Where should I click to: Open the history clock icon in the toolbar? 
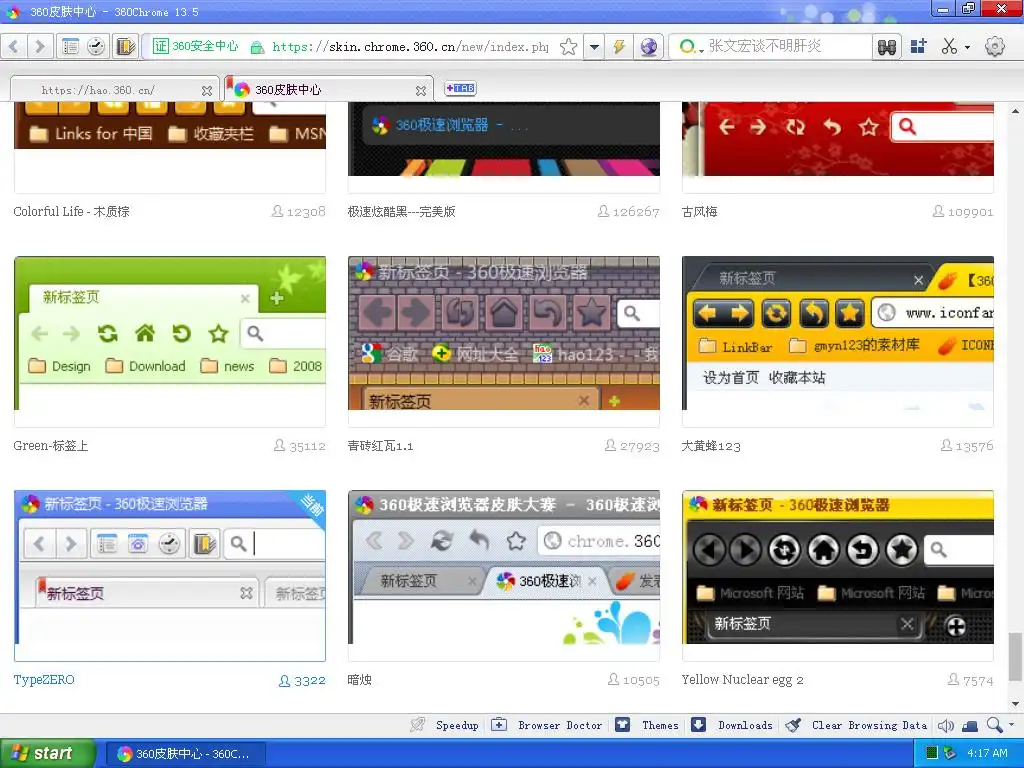coord(96,46)
